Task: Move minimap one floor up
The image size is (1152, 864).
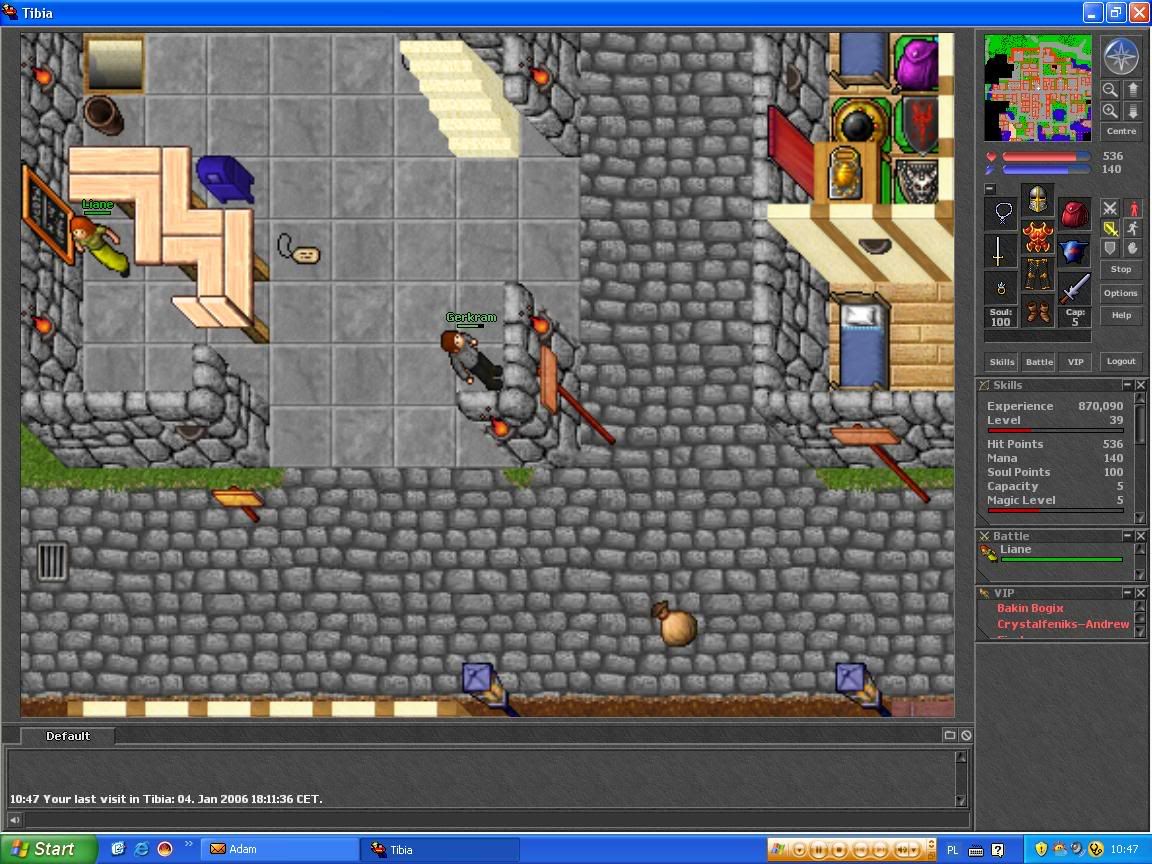Action: tap(1132, 90)
